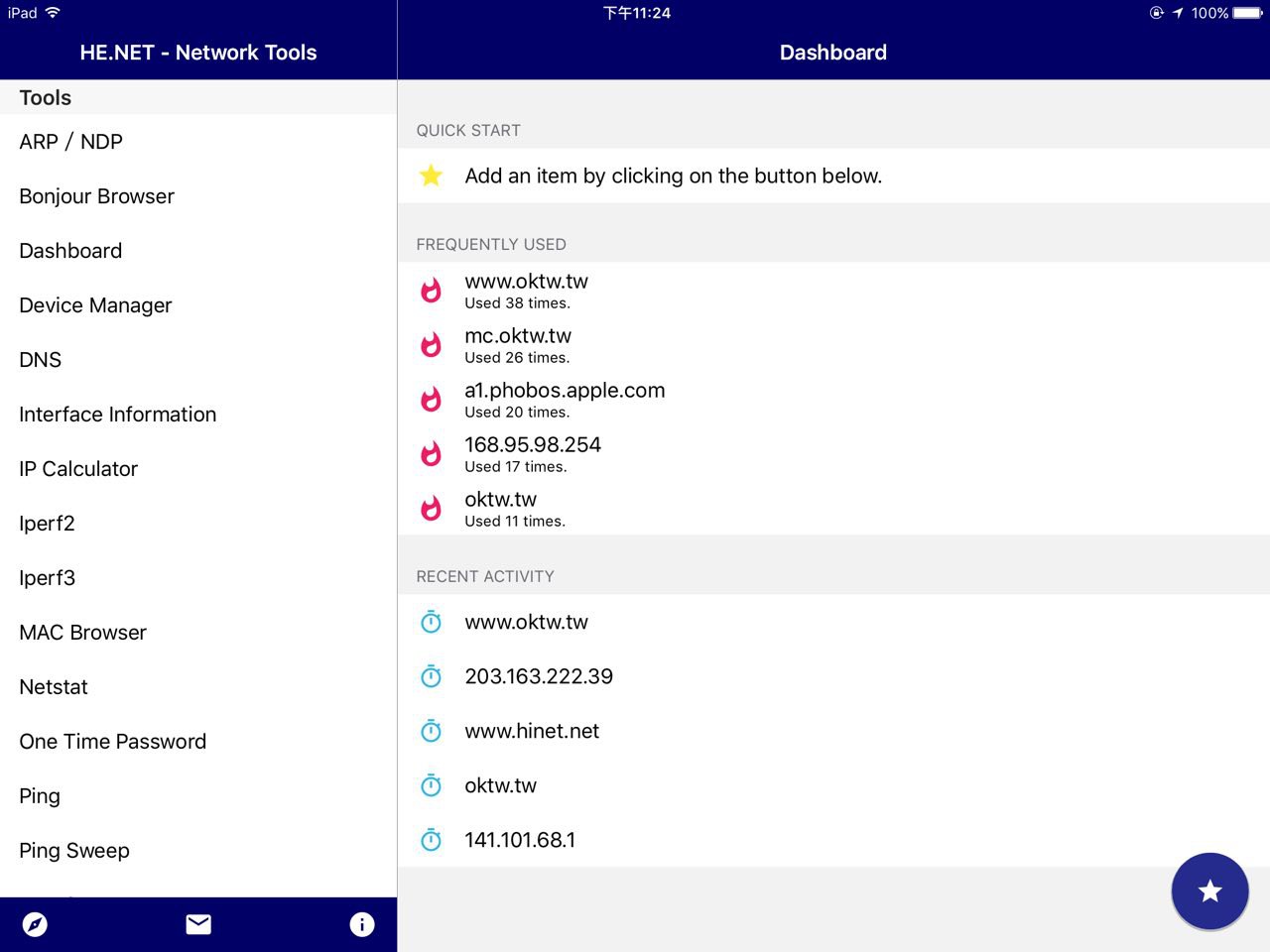The width and height of the screenshot is (1270, 952).
Task: Tap the stopwatch icon beside 203.163.222.39
Action: click(431, 676)
